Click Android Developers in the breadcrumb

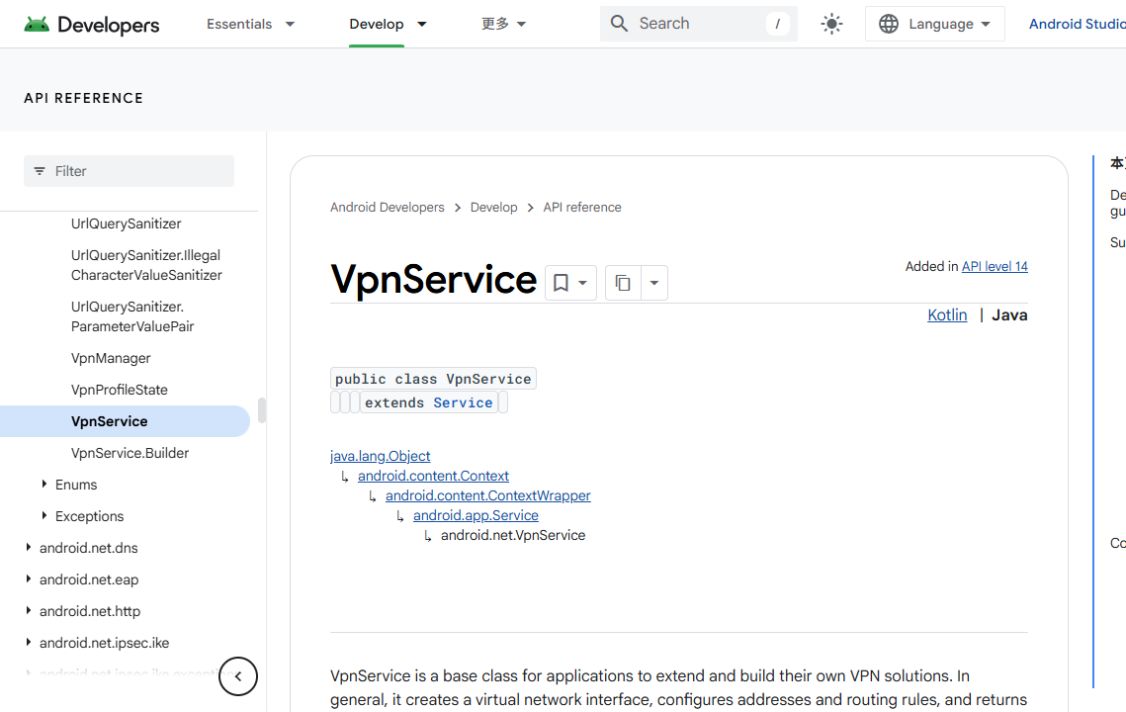tap(387, 207)
